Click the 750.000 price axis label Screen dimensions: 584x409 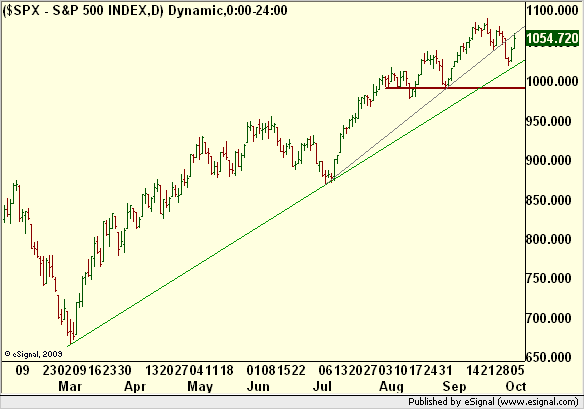point(549,278)
